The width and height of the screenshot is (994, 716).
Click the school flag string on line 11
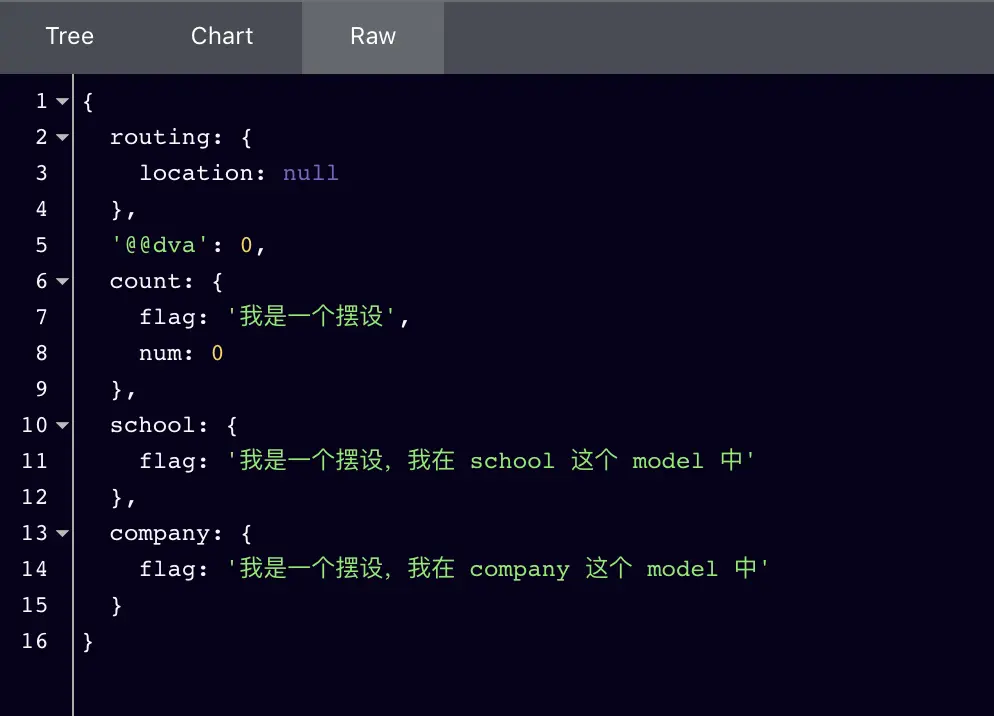(x=491, y=460)
